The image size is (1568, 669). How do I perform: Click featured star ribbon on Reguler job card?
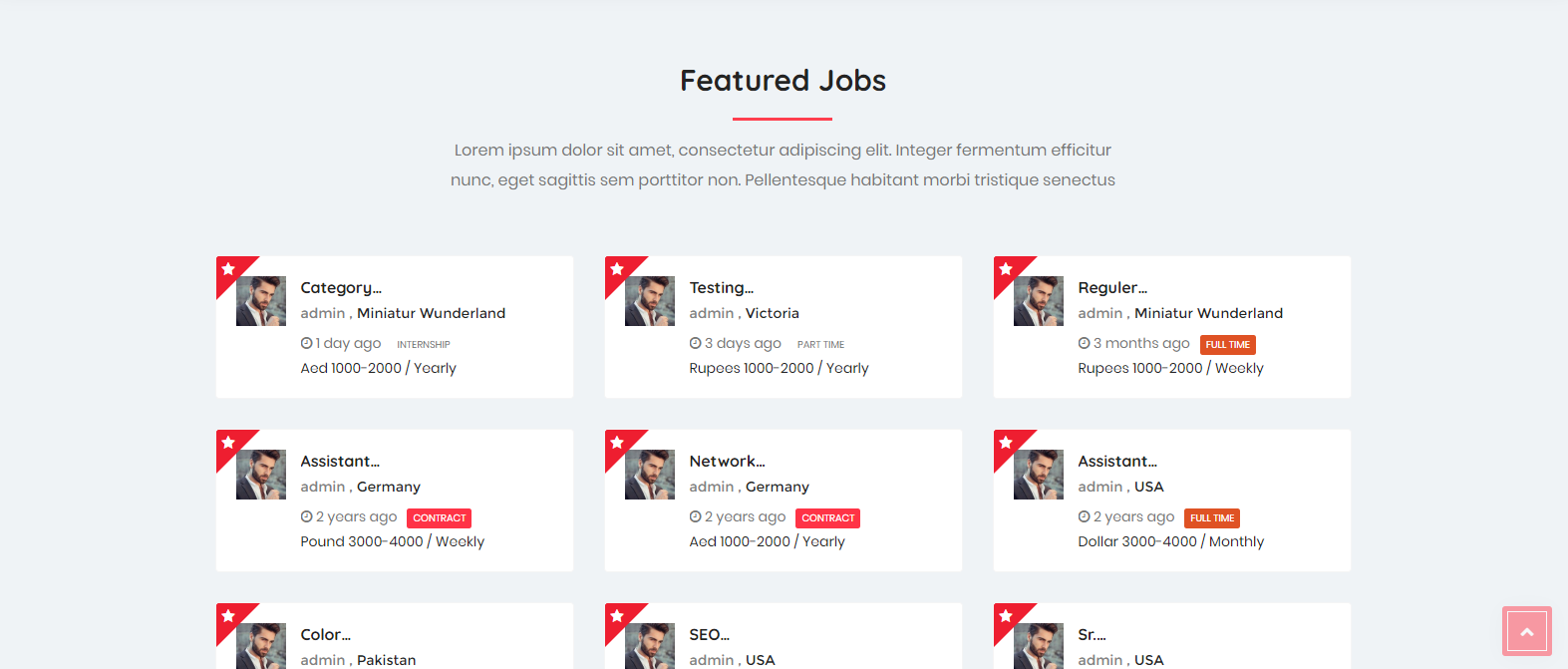click(x=1008, y=270)
